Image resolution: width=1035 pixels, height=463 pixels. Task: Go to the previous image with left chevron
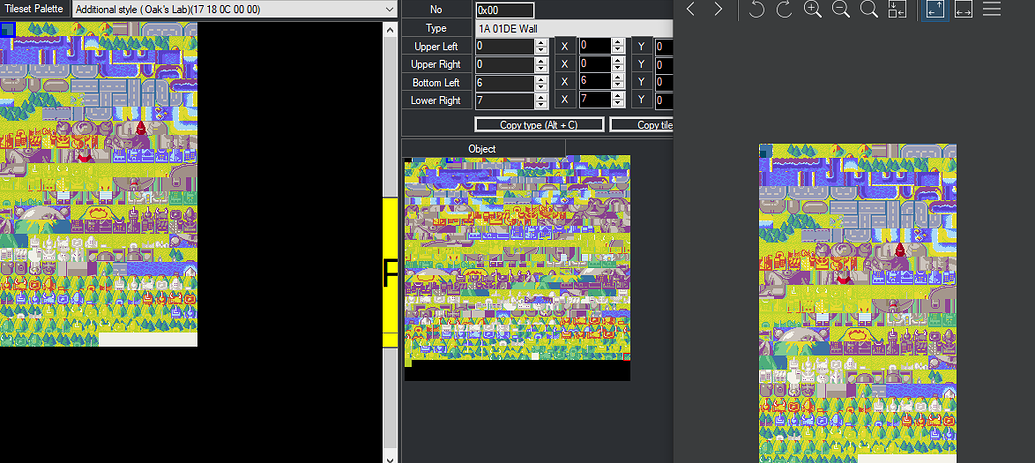tap(691, 9)
